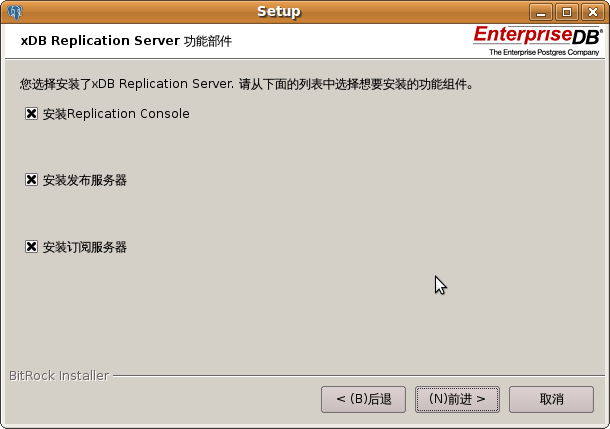This screenshot has width=610, height=429.
Task: Maximize the Setup window
Action: (x=567, y=12)
